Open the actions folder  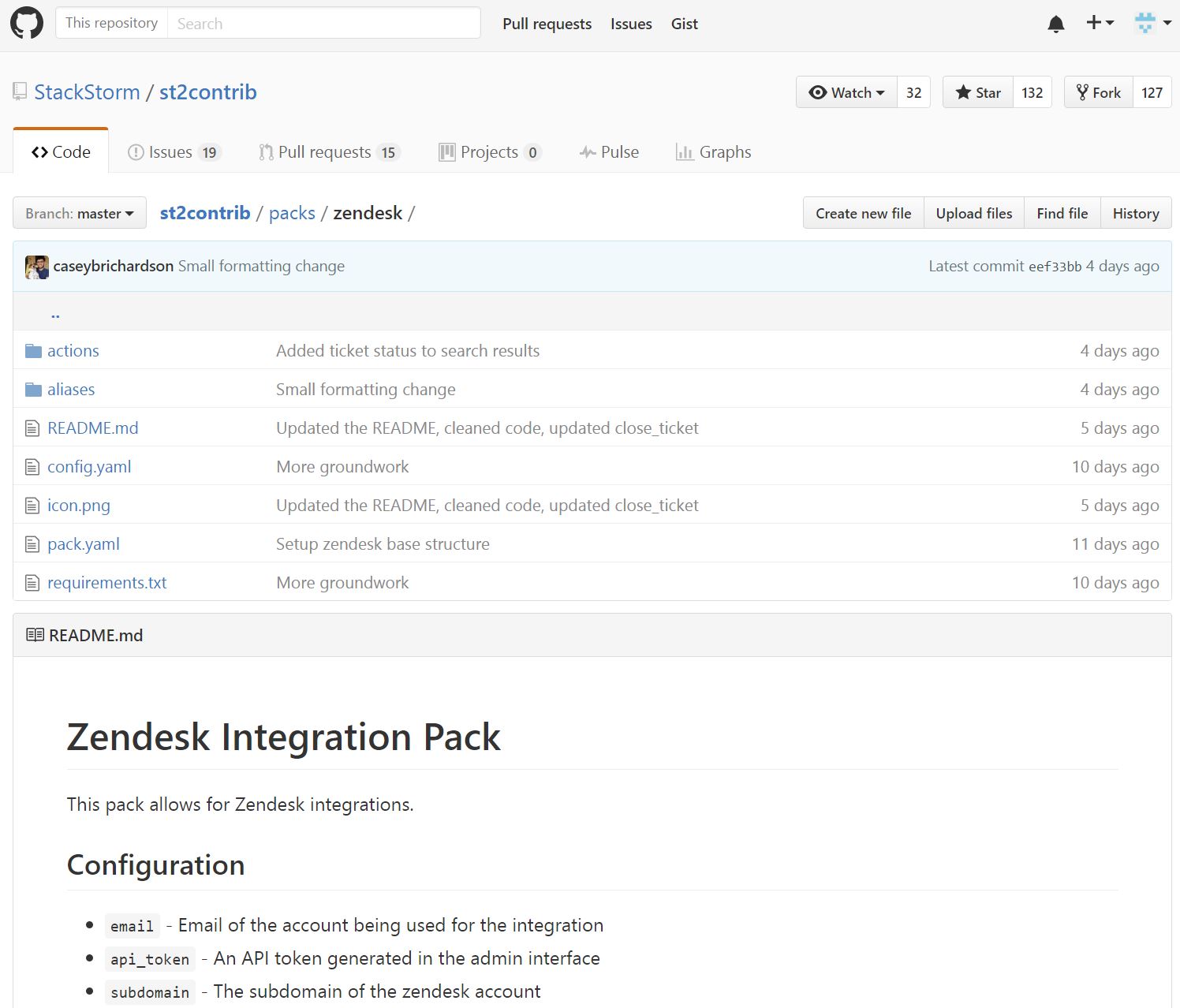73,351
